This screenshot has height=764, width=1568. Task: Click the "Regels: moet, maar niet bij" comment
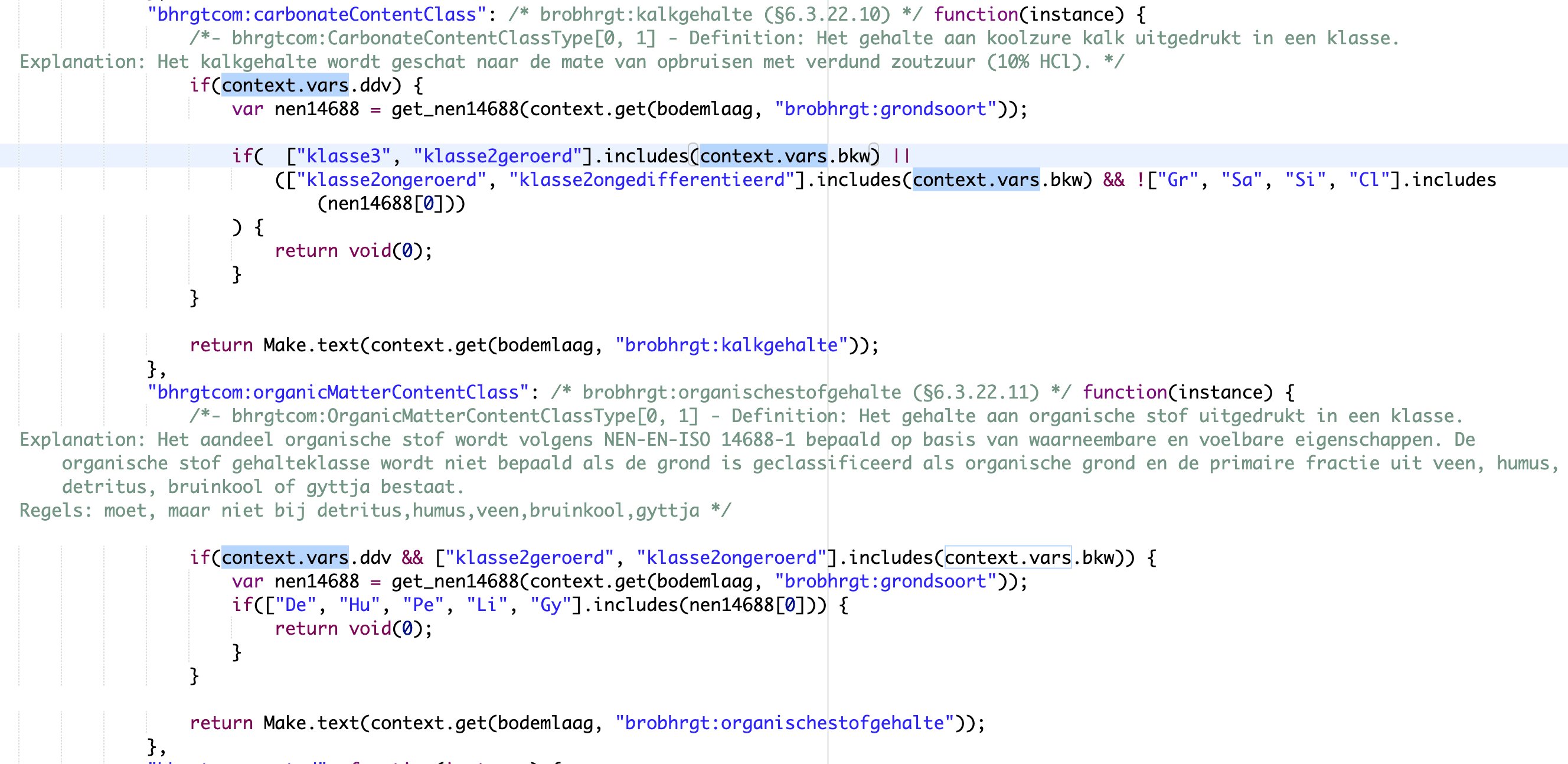pyautogui.click(x=162, y=511)
